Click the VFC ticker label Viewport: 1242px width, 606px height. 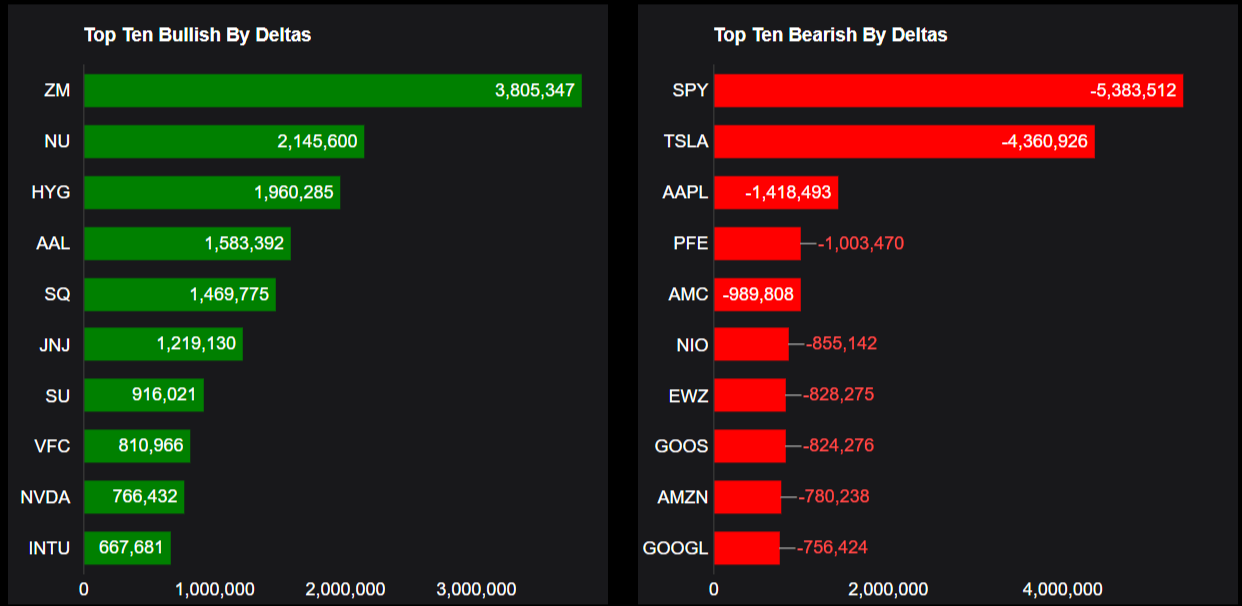point(52,446)
